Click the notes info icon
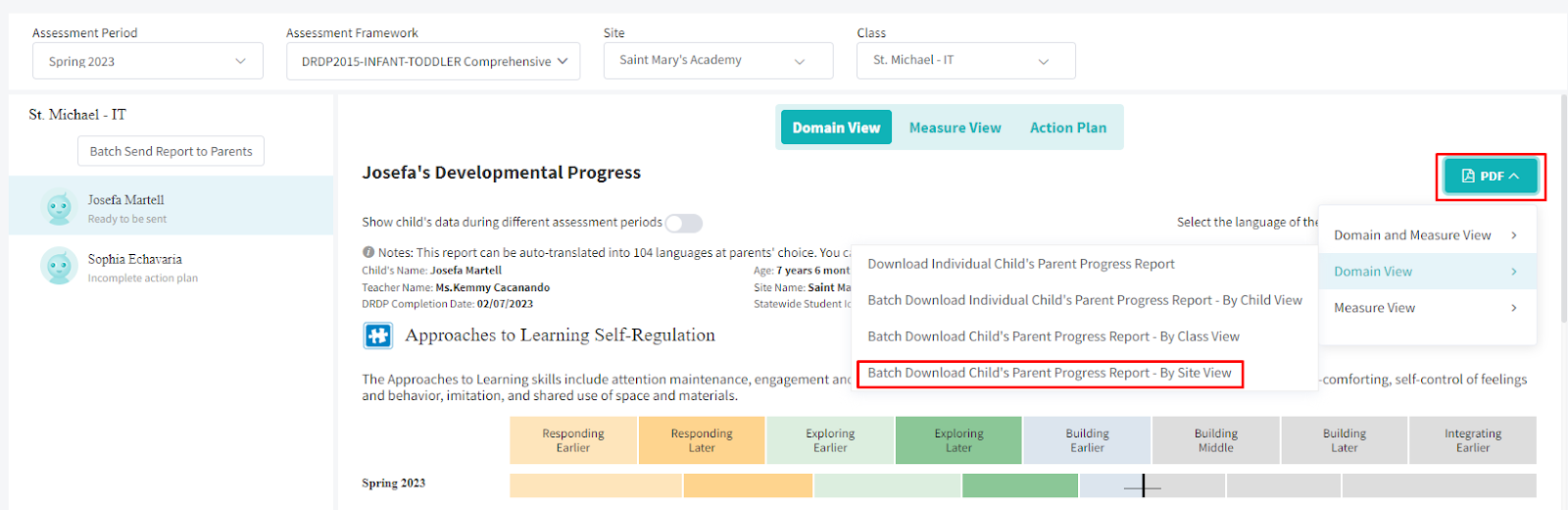This screenshot has width=1568, height=510. tap(368, 252)
